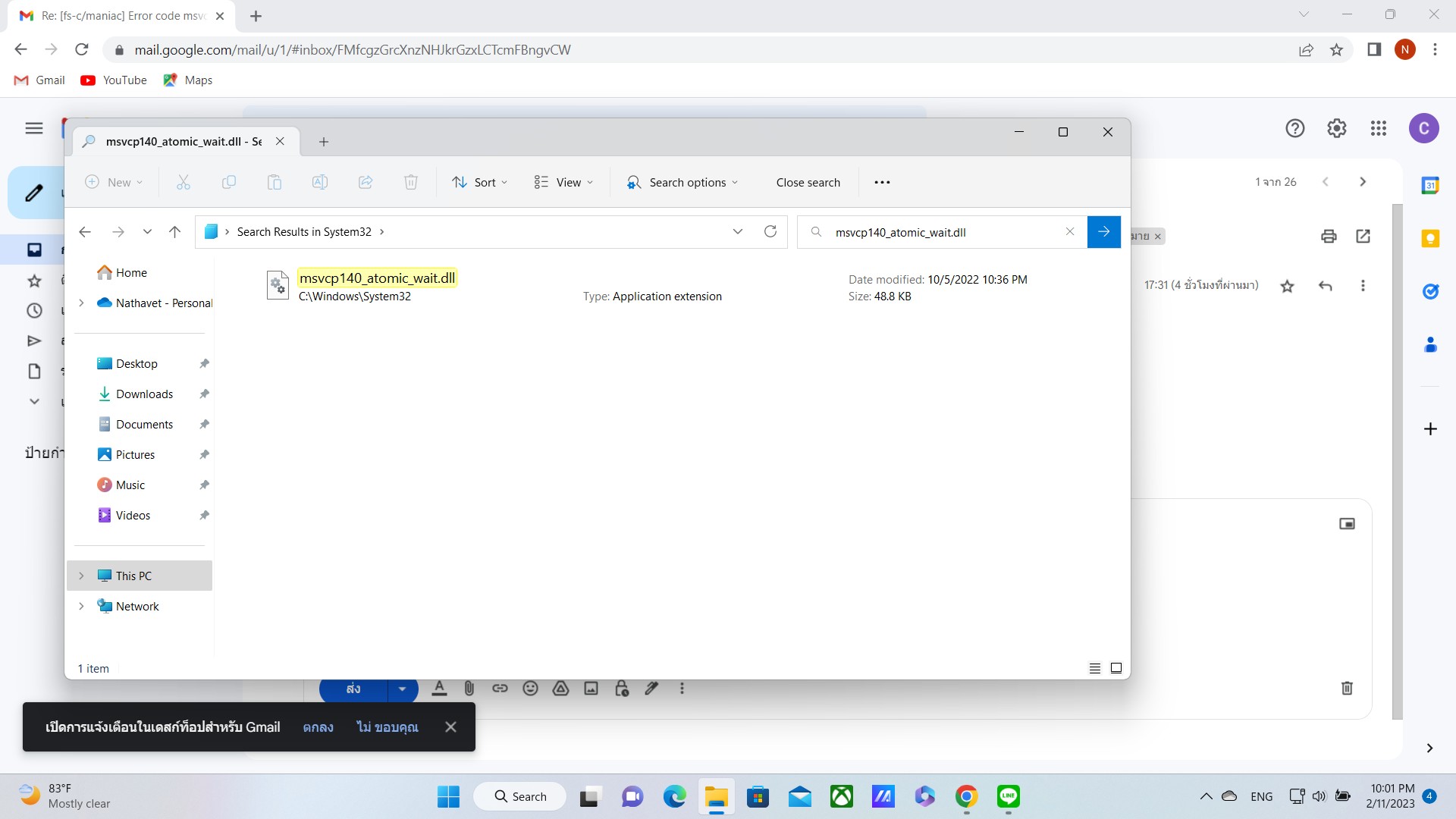1456x819 pixels.
Task: Click the Close search button
Action: coord(808,182)
